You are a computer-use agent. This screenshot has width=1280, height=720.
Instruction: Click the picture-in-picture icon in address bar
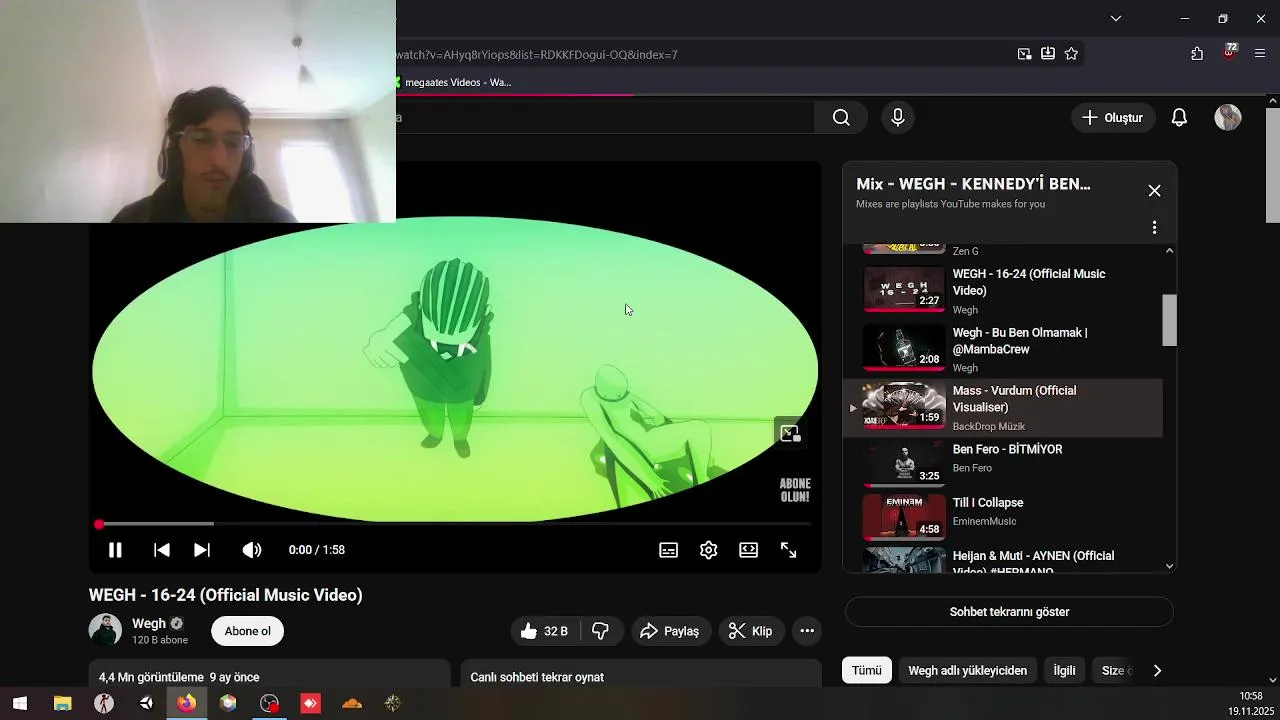(1025, 54)
